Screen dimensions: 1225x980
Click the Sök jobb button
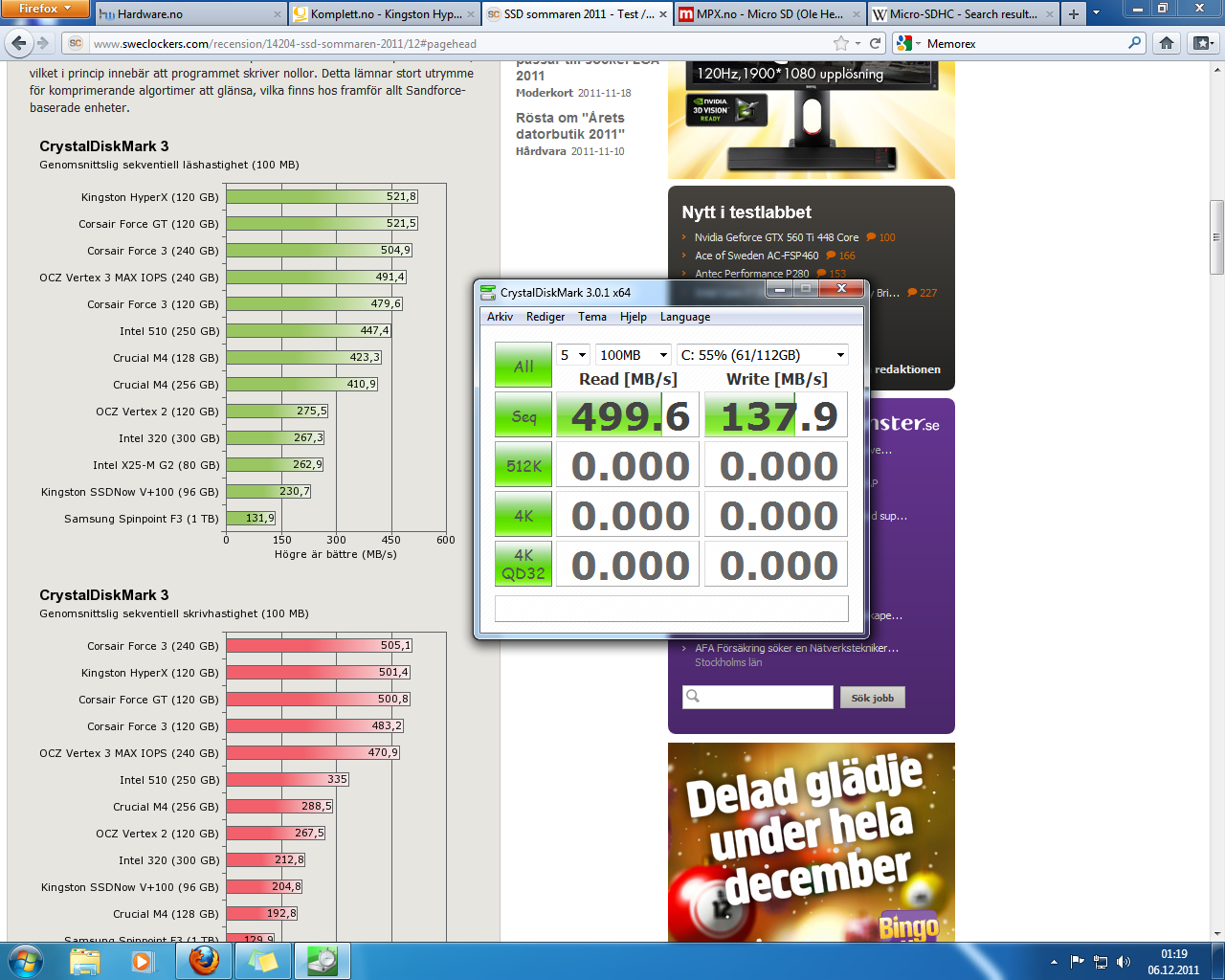[x=872, y=698]
